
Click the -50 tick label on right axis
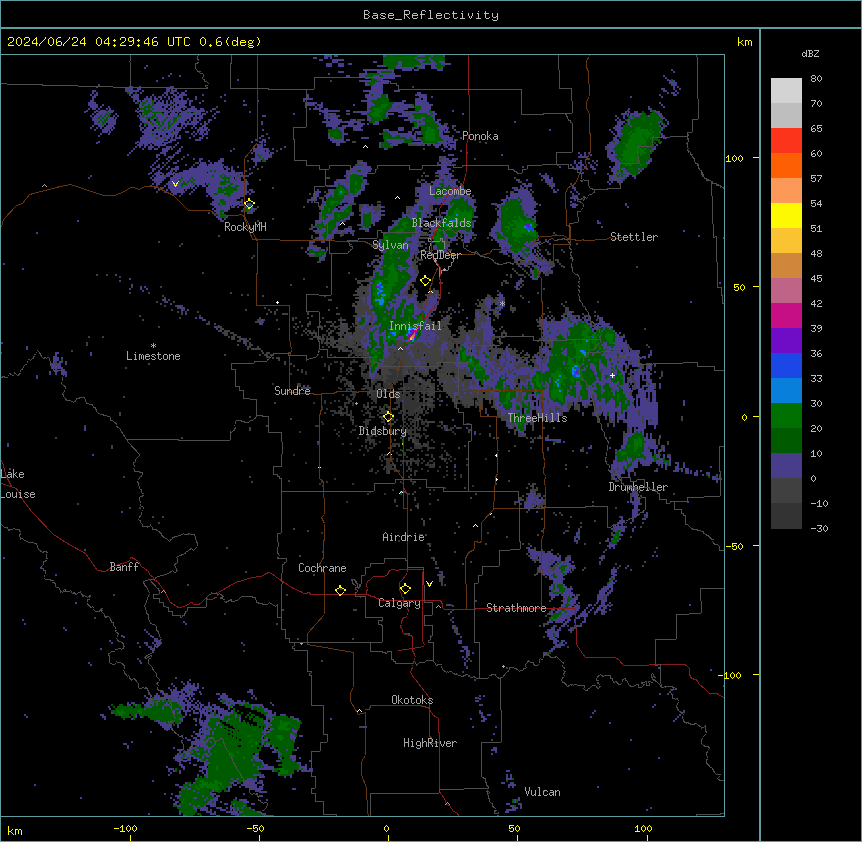pos(734,546)
